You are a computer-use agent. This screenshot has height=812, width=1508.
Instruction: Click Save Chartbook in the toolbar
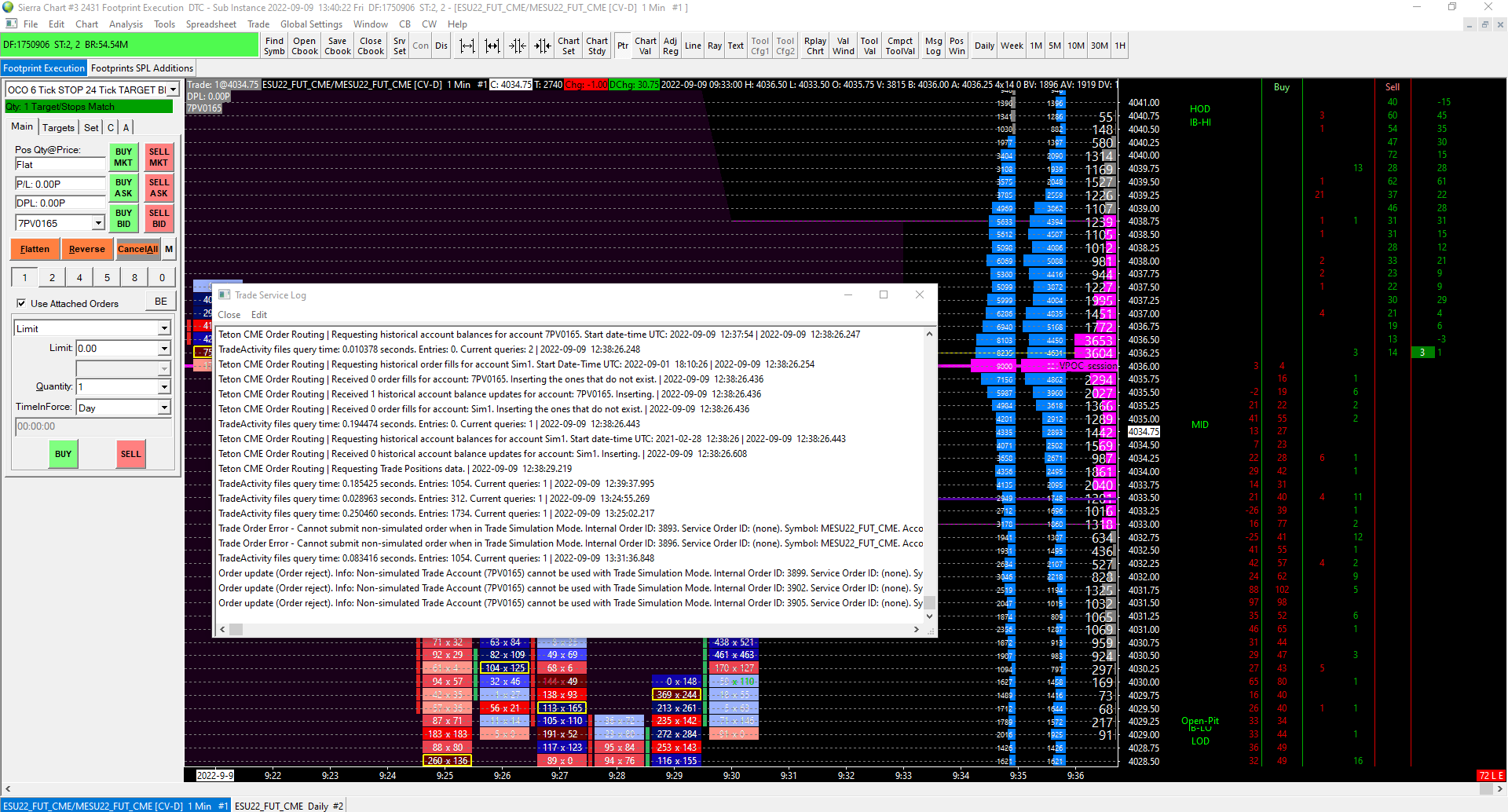[x=338, y=46]
